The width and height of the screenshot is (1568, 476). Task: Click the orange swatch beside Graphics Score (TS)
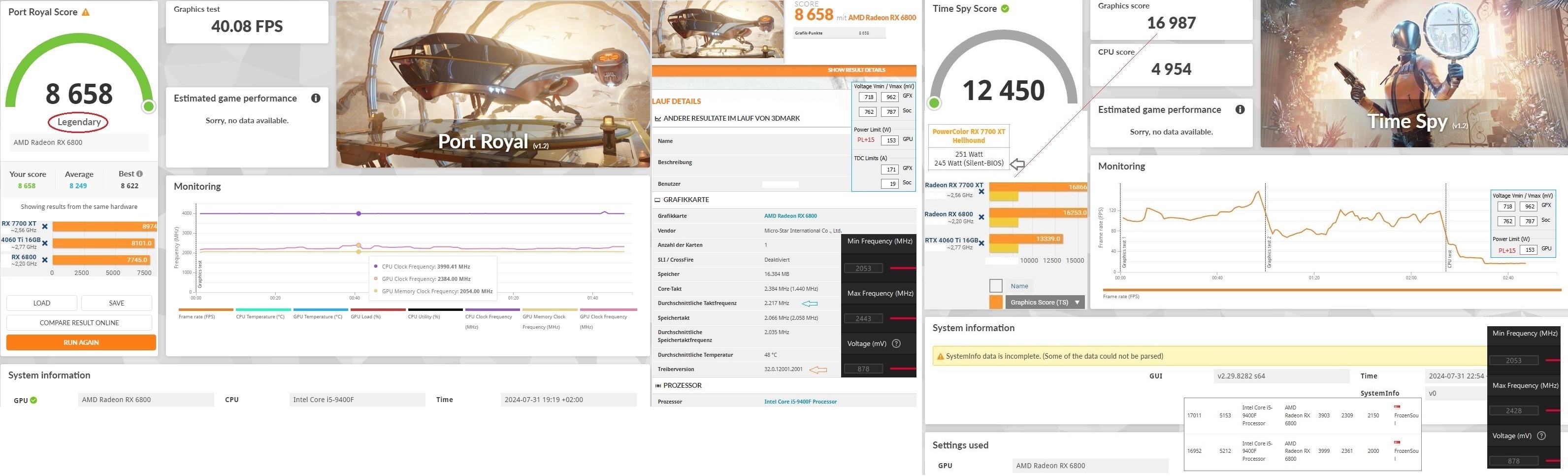pos(996,303)
